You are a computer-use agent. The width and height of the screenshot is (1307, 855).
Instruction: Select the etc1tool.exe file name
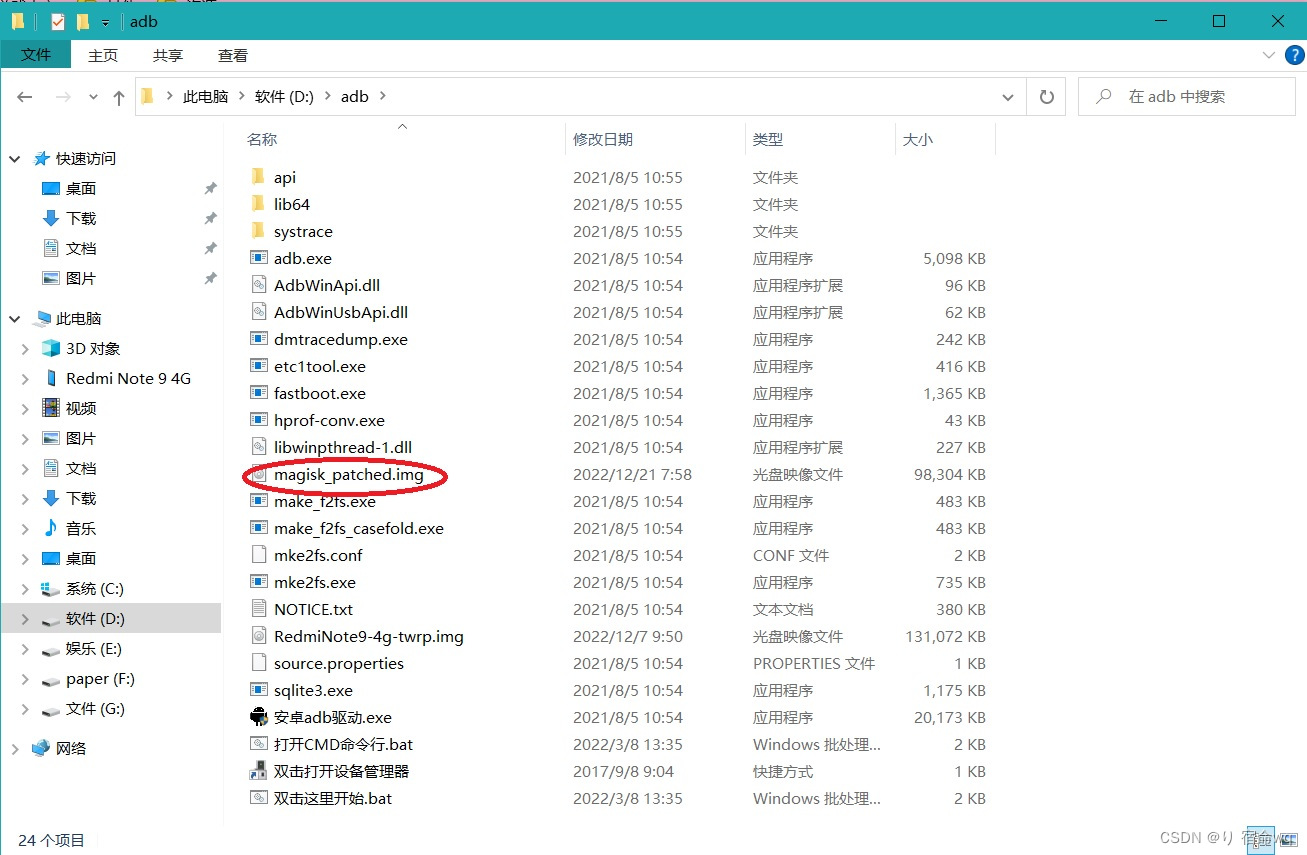320,366
